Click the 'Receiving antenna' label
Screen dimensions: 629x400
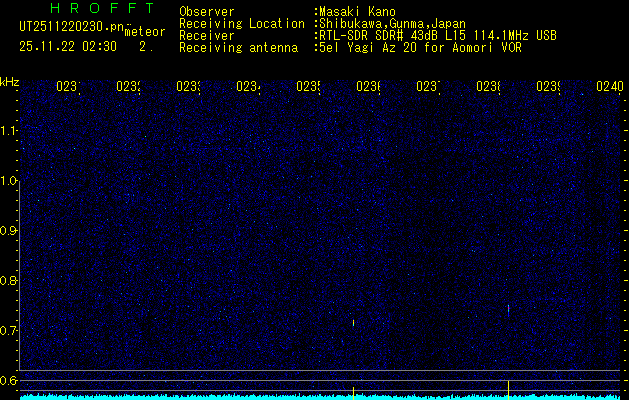click(x=238, y=48)
